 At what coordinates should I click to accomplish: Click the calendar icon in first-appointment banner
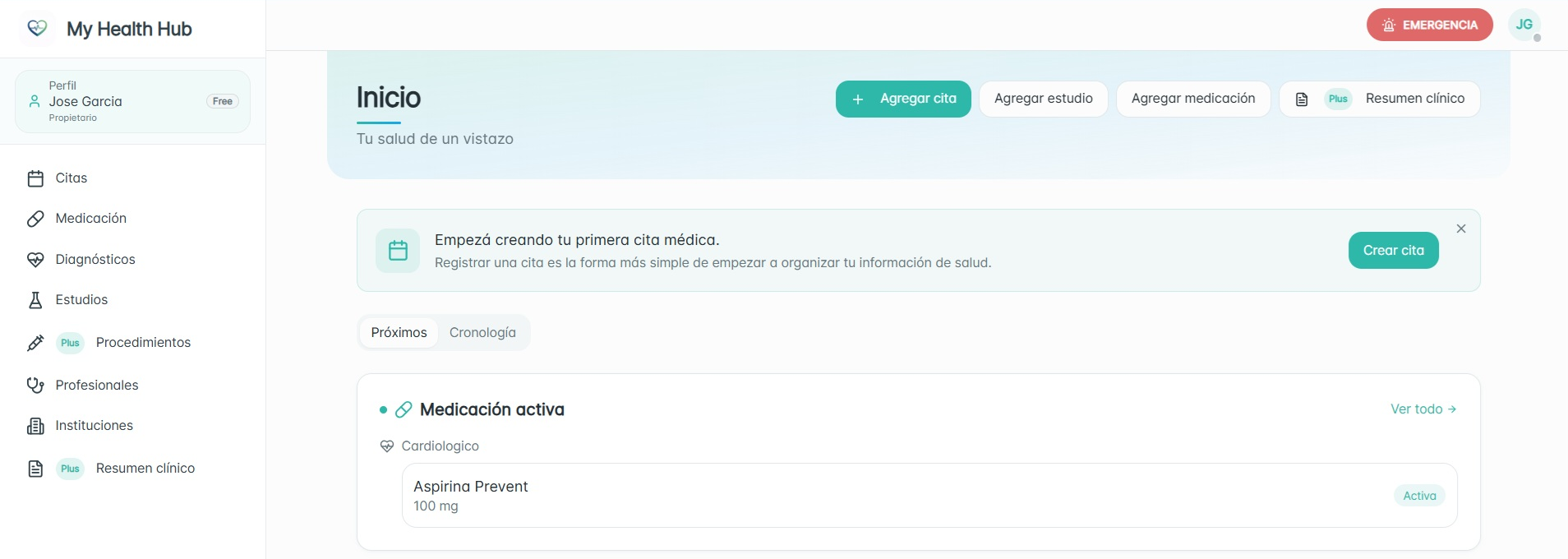[x=398, y=251]
